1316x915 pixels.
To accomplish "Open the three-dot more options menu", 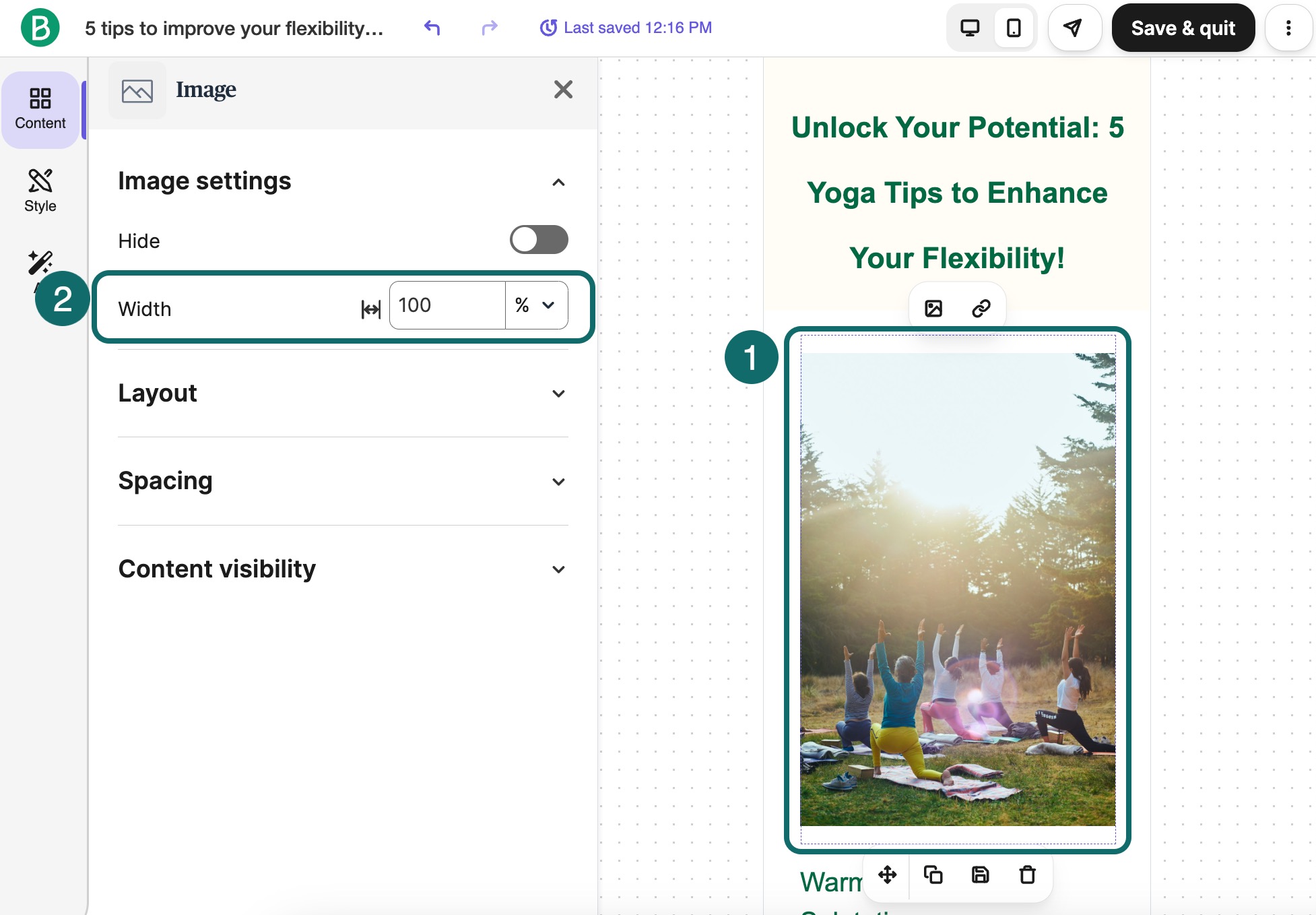I will click(x=1288, y=28).
